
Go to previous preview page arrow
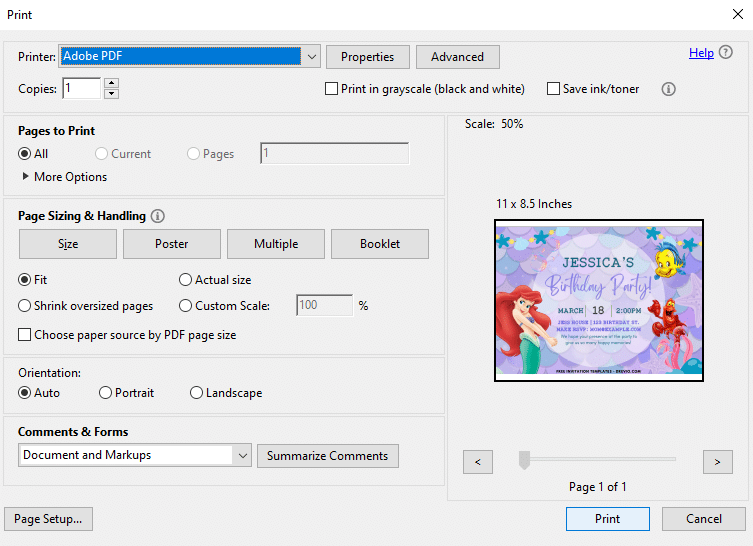point(478,462)
